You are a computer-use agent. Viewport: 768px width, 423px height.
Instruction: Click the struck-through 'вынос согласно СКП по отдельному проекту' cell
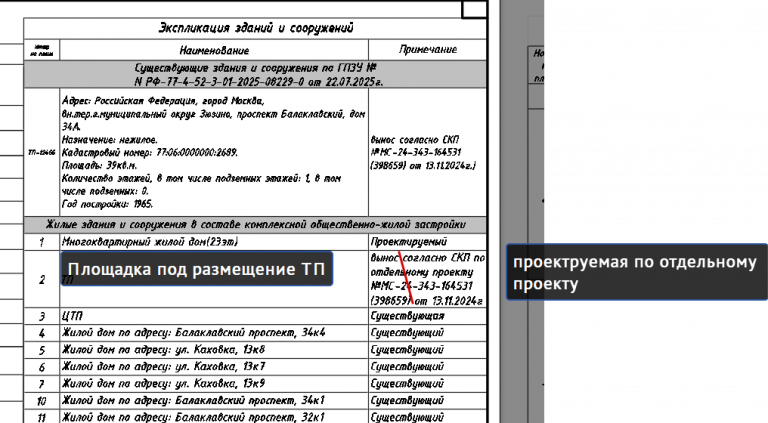(428, 279)
